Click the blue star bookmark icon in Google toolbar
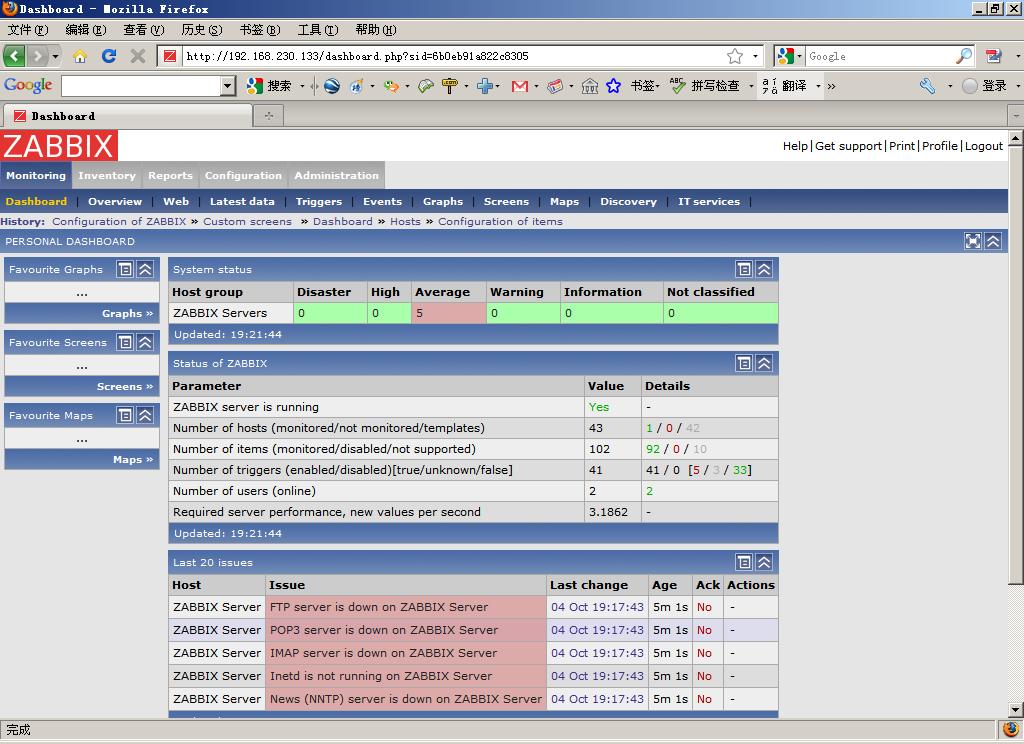This screenshot has height=744, width=1024. coord(613,86)
